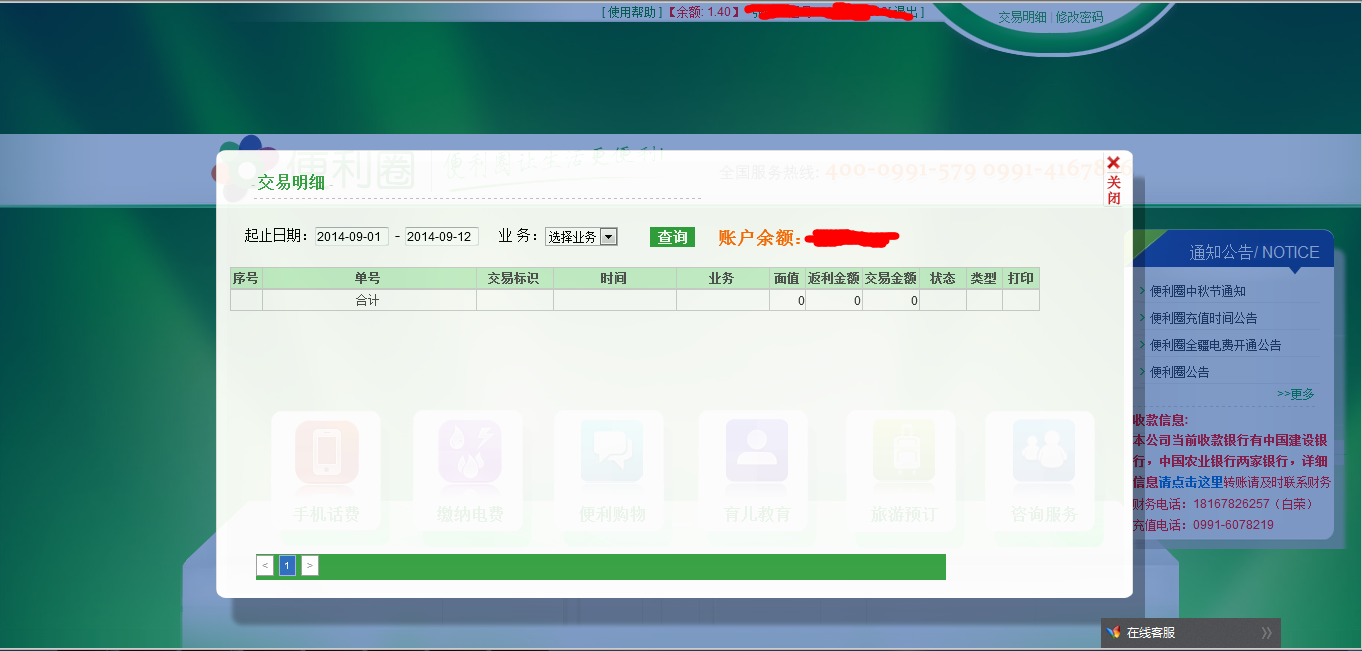The height and width of the screenshot is (651, 1362).
Task: Go to next page with > button
Action: (310, 566)
